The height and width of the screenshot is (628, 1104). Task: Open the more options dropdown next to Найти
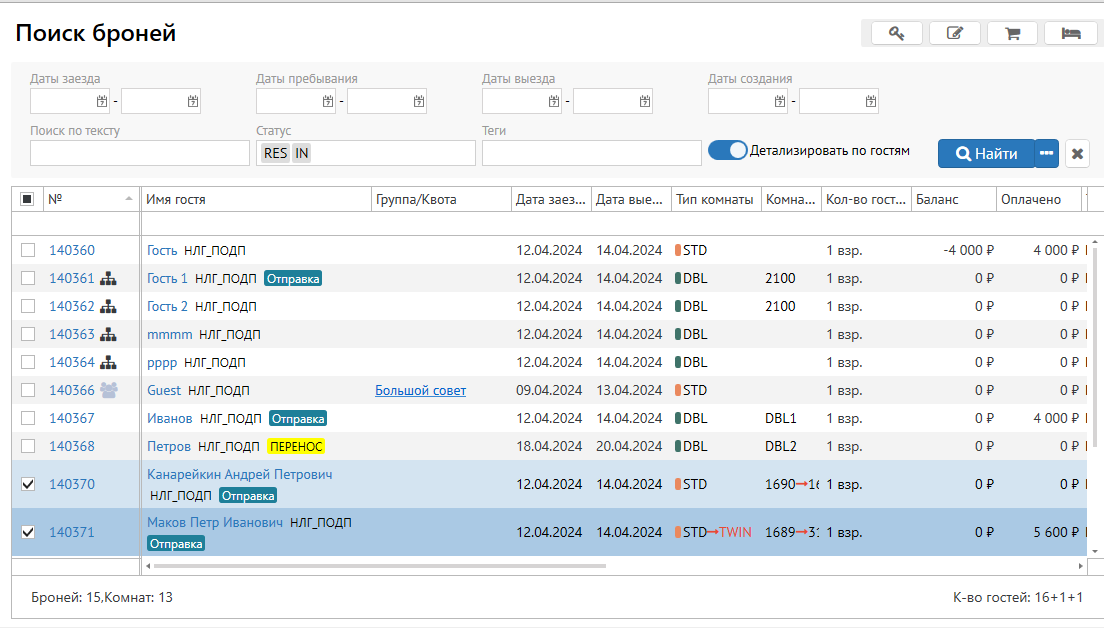(x=1047, y=154)
